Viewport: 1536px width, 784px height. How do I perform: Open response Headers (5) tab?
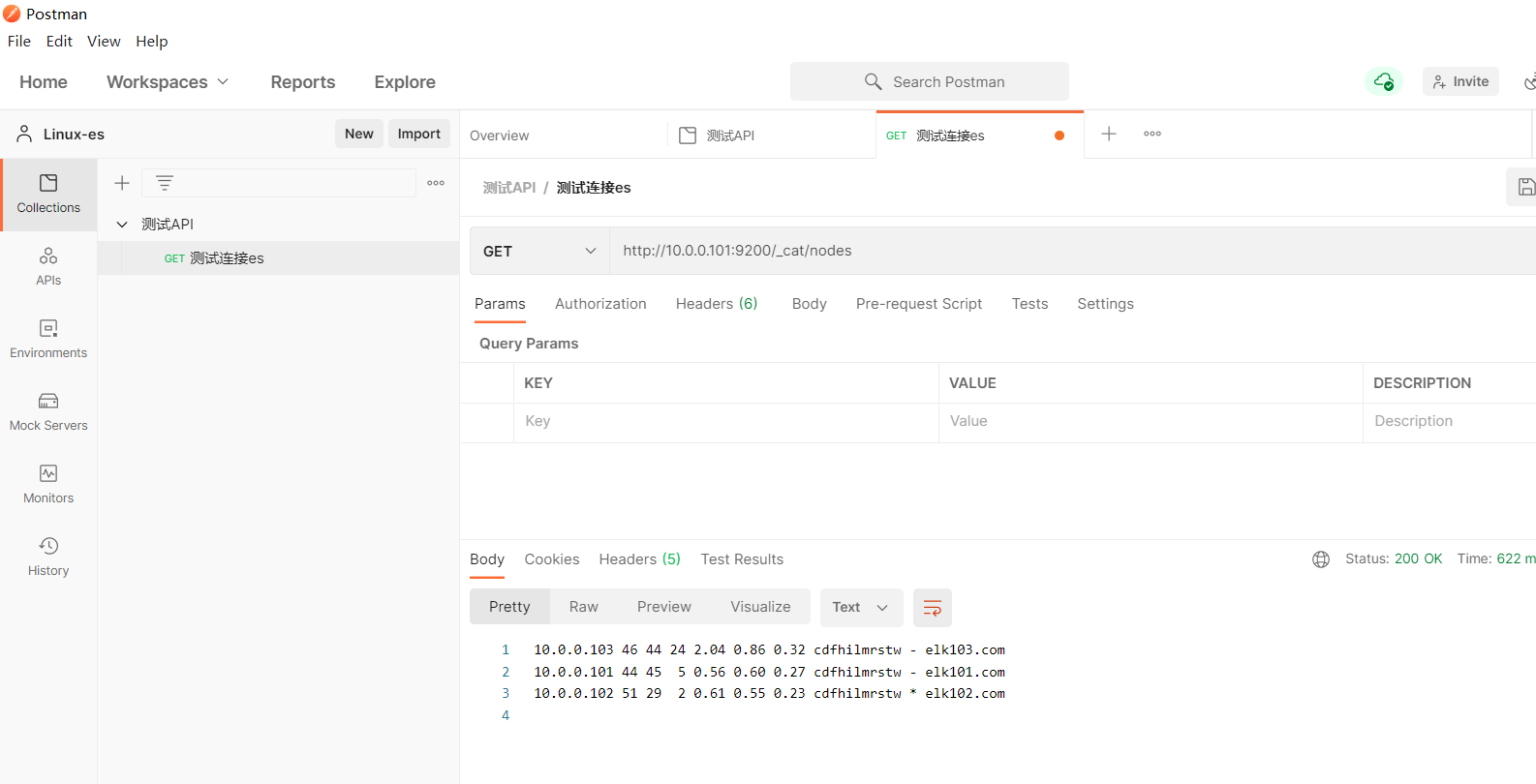click(640, 559)
